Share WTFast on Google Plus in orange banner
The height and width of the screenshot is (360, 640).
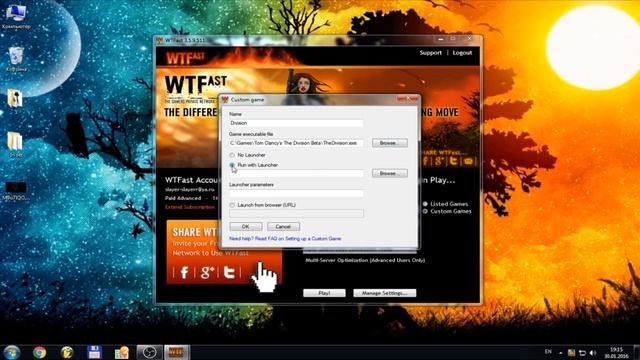click(207, 272)
